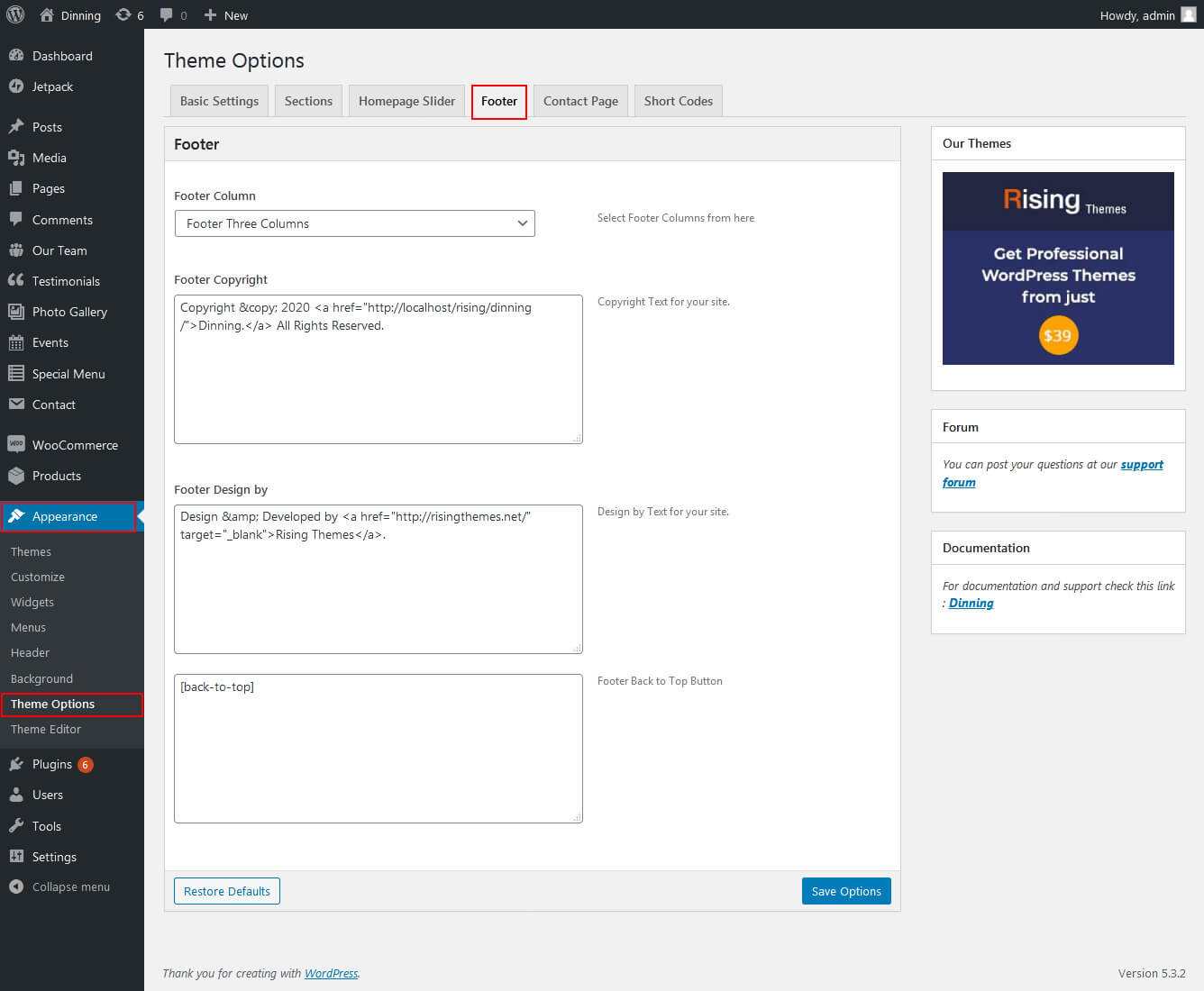Click the Events calendar icon
1204x991 pixels.
(x=16, y=342)
